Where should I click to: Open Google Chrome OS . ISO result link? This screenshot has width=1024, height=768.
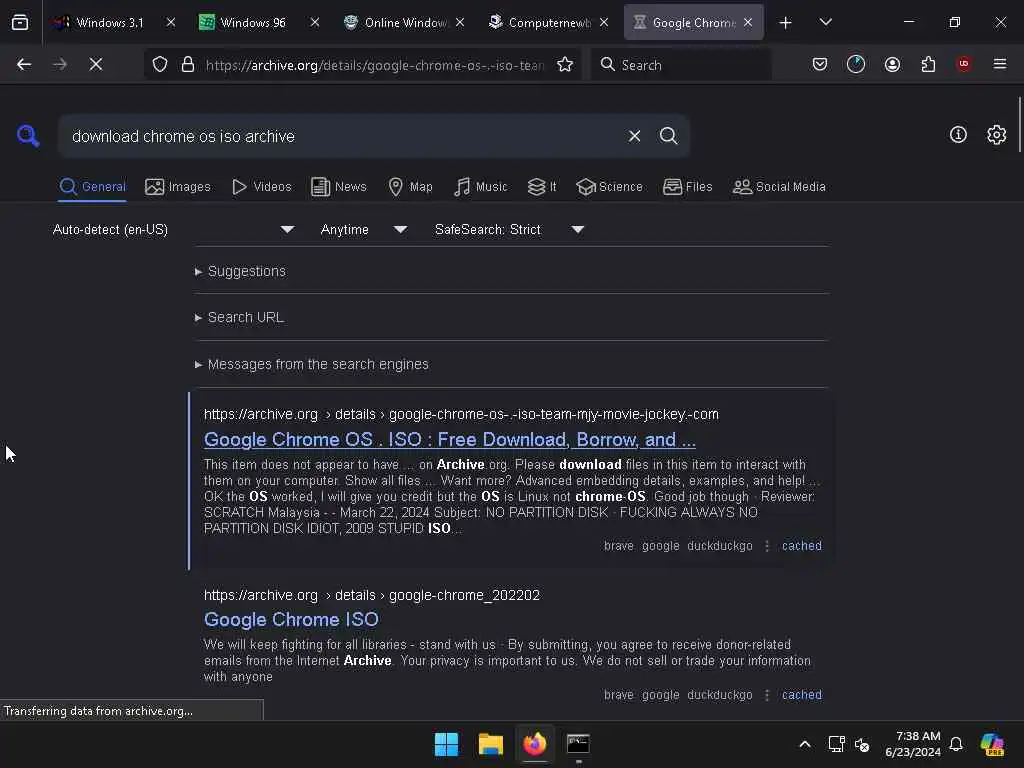449,440
